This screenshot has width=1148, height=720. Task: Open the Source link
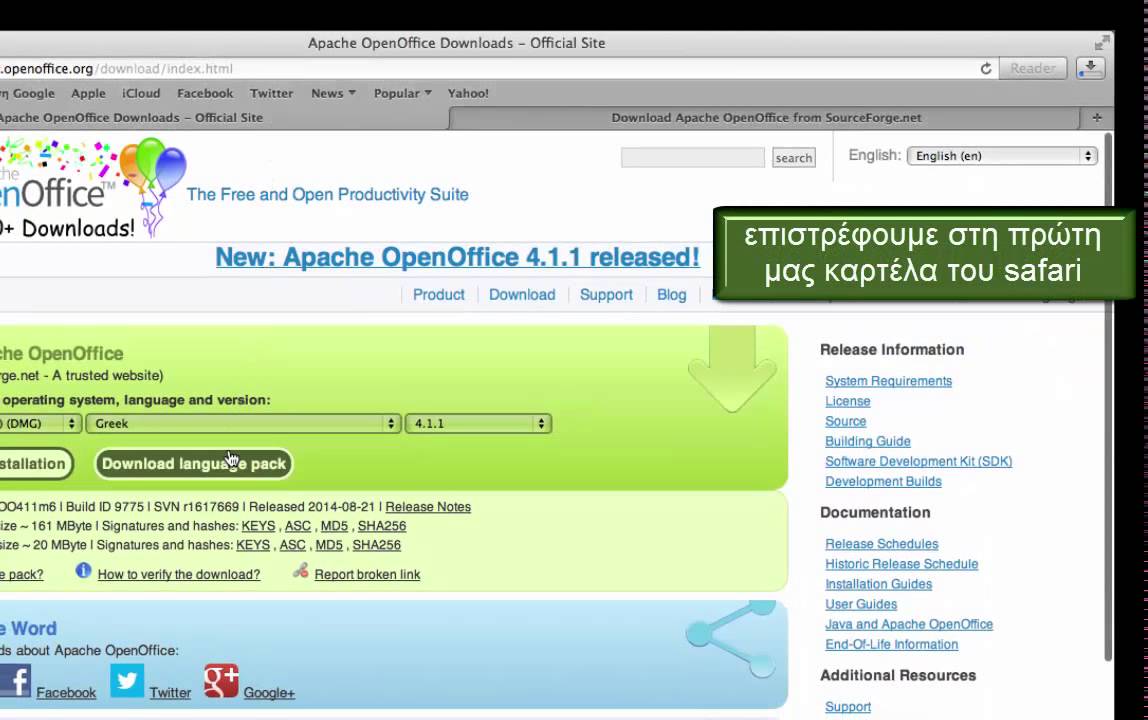[x=846, y=421]
